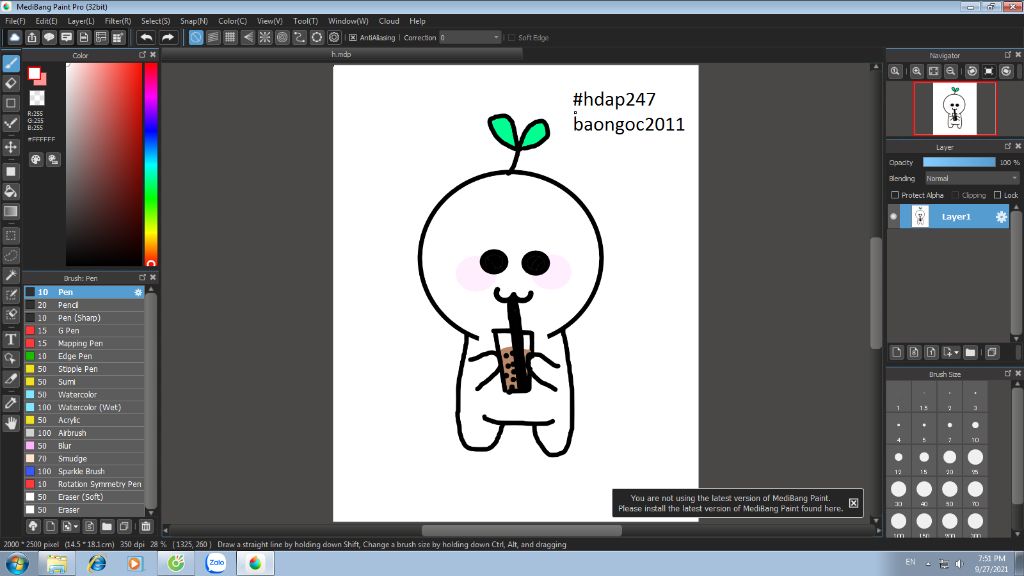Toggle the Soft Edge checkbox

click(511, 38)
